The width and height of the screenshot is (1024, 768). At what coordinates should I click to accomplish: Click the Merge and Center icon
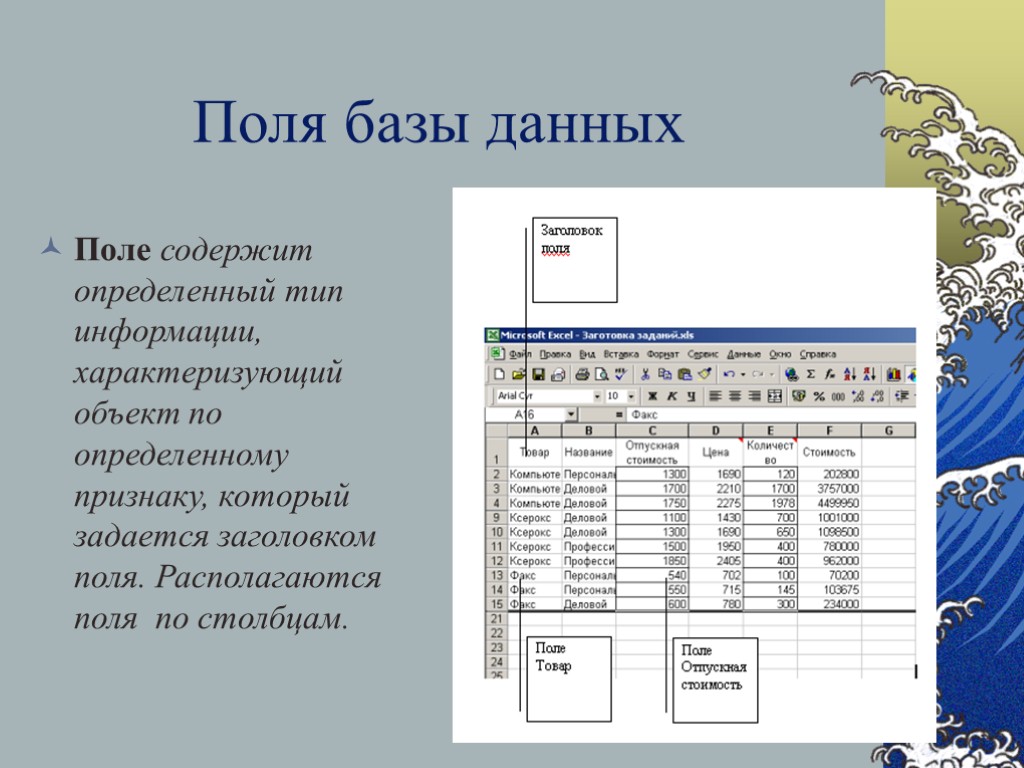(775, 396)
